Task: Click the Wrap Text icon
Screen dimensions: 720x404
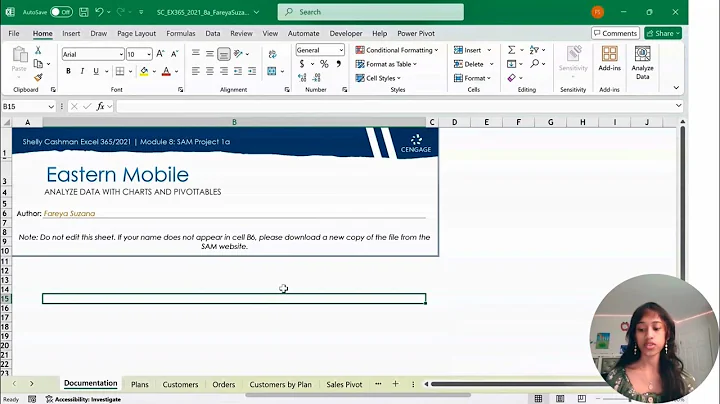Action: coord(272,54)
